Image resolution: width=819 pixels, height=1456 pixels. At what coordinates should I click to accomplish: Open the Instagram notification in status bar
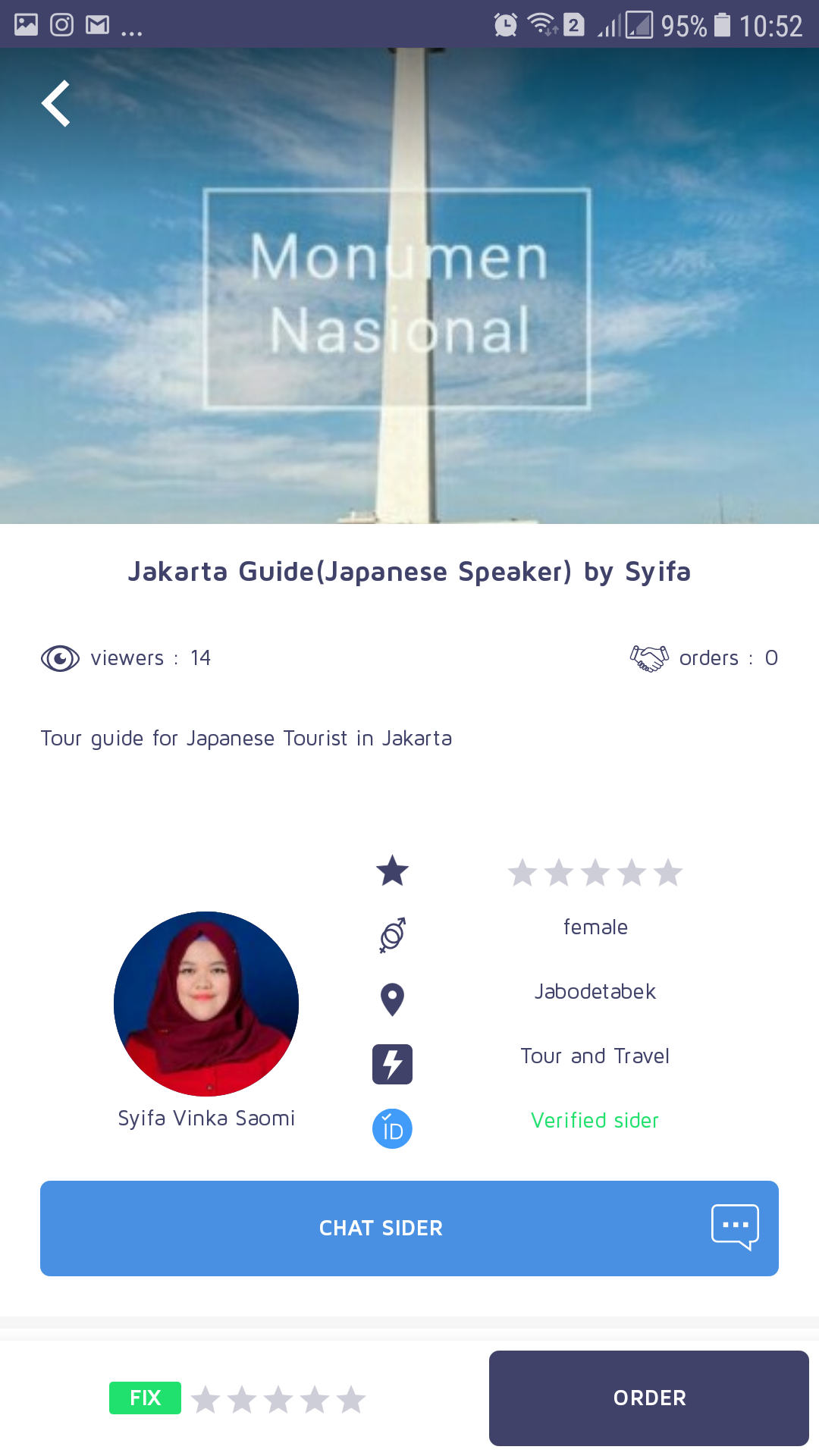(x=61, y=25)
